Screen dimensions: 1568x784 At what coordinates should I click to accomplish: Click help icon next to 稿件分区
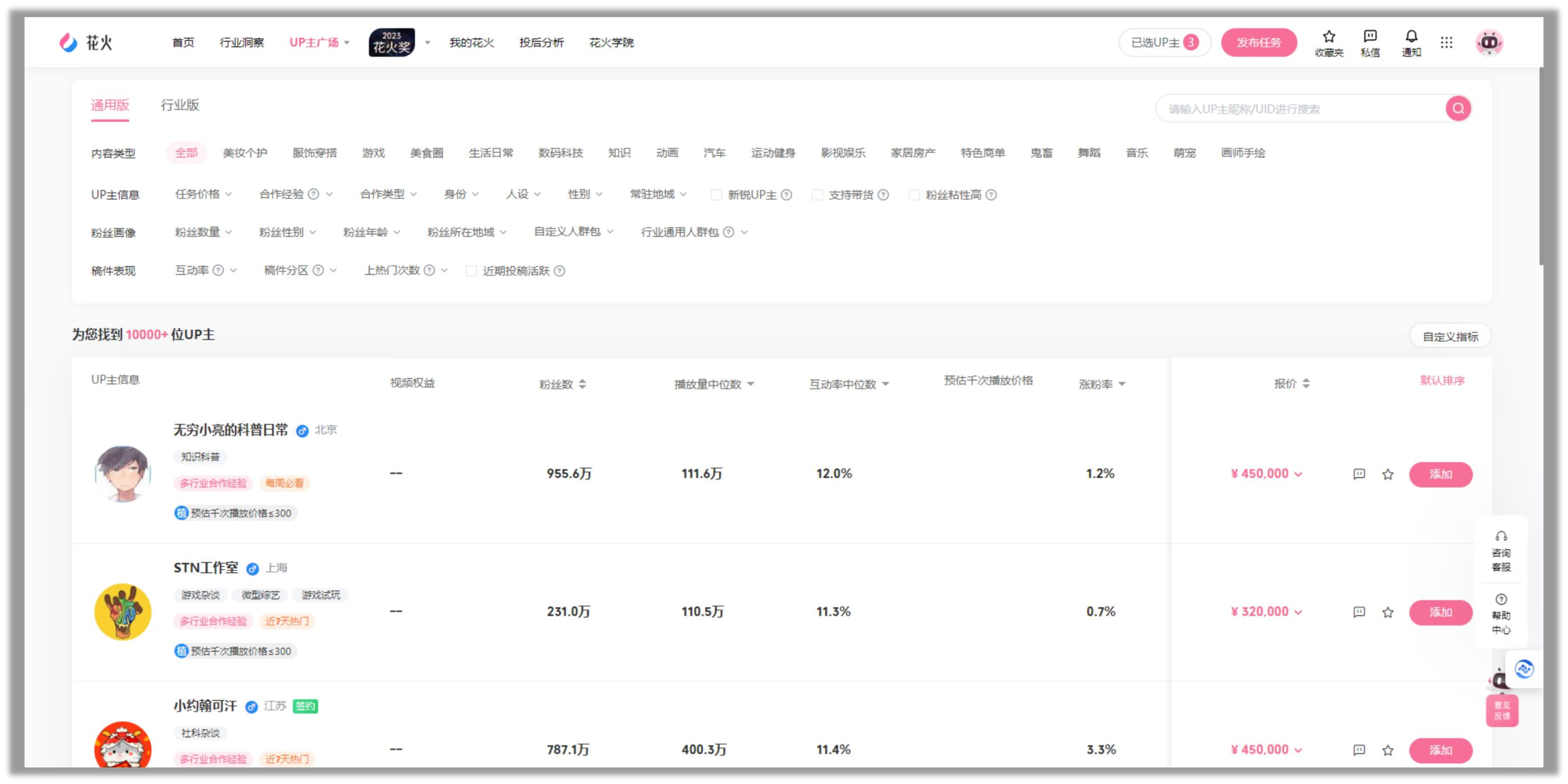pyautogui.click(x=318, y=270)
